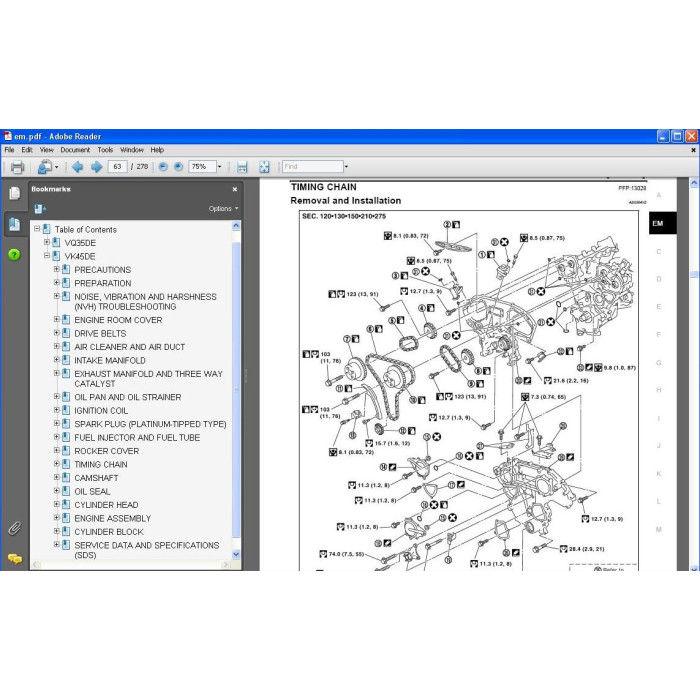Click the Find search field
The height and width of the screenshot is (700, 700).
click(x=312, y=167)
